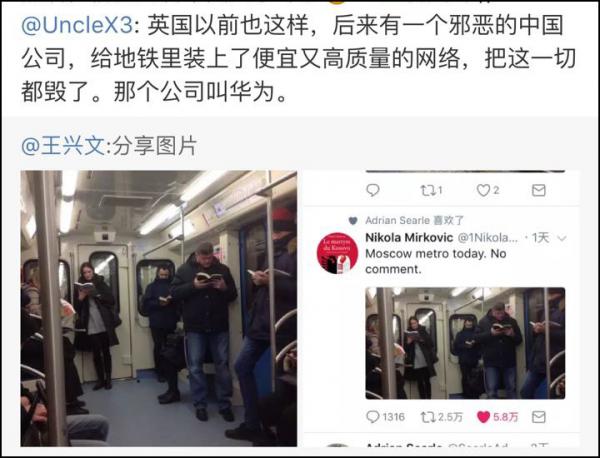This screenshot has height=458, width=600.
Task: Click the small heart icon beside Adrian Searle
Action: pos(353,221)
